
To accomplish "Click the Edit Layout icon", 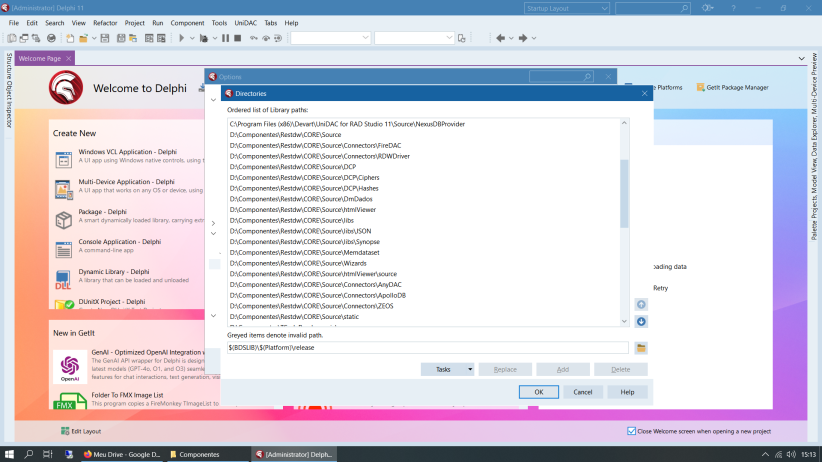I will tap(64, 431).
